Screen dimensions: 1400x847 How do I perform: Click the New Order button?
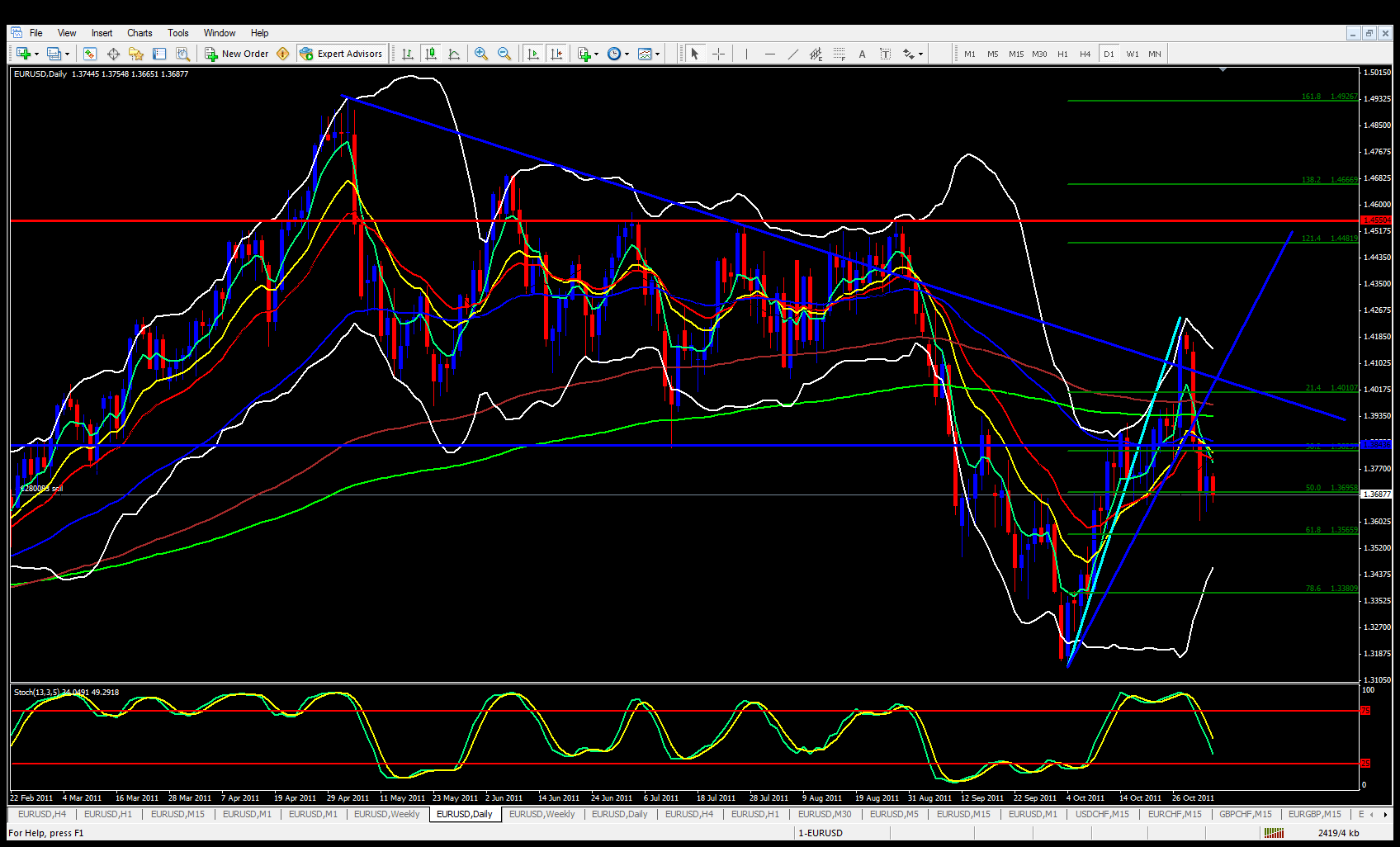pos(236,54)
